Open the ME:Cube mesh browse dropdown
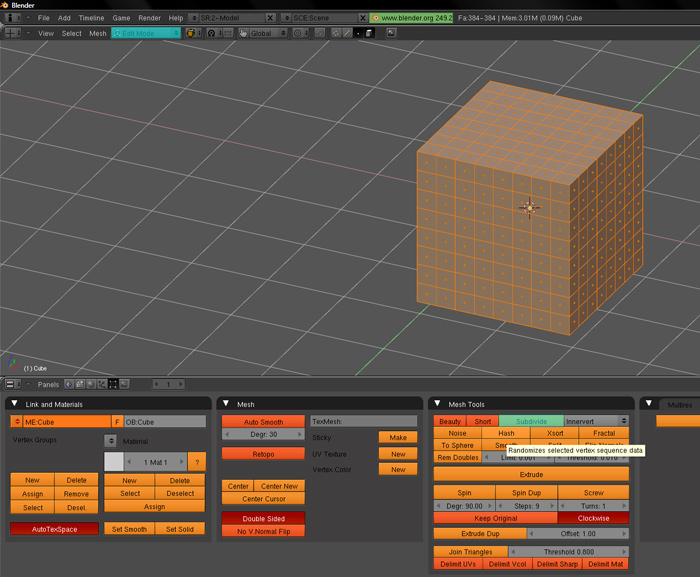The image size is (700, 577). point(17,422)
